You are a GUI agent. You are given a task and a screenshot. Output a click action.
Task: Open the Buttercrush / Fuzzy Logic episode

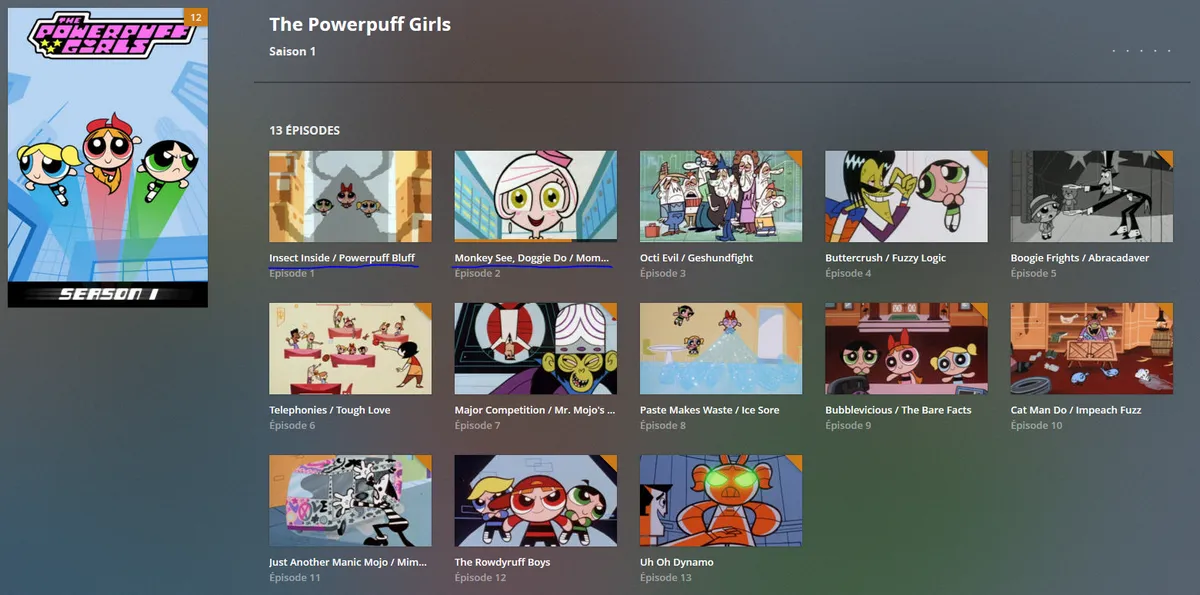click(905, 195)
